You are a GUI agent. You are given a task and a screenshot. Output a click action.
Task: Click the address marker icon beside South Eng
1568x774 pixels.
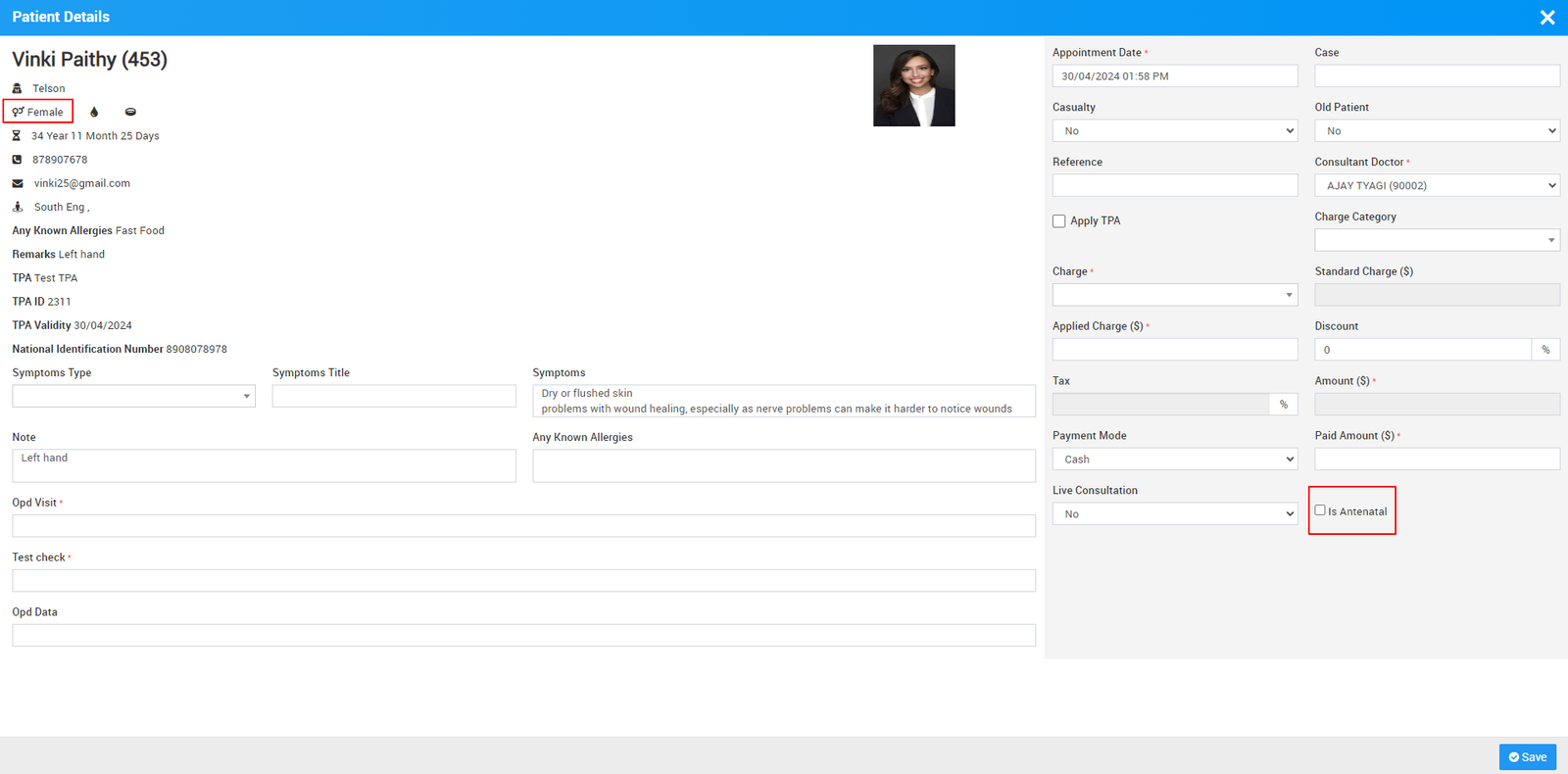tap(18, 207)
